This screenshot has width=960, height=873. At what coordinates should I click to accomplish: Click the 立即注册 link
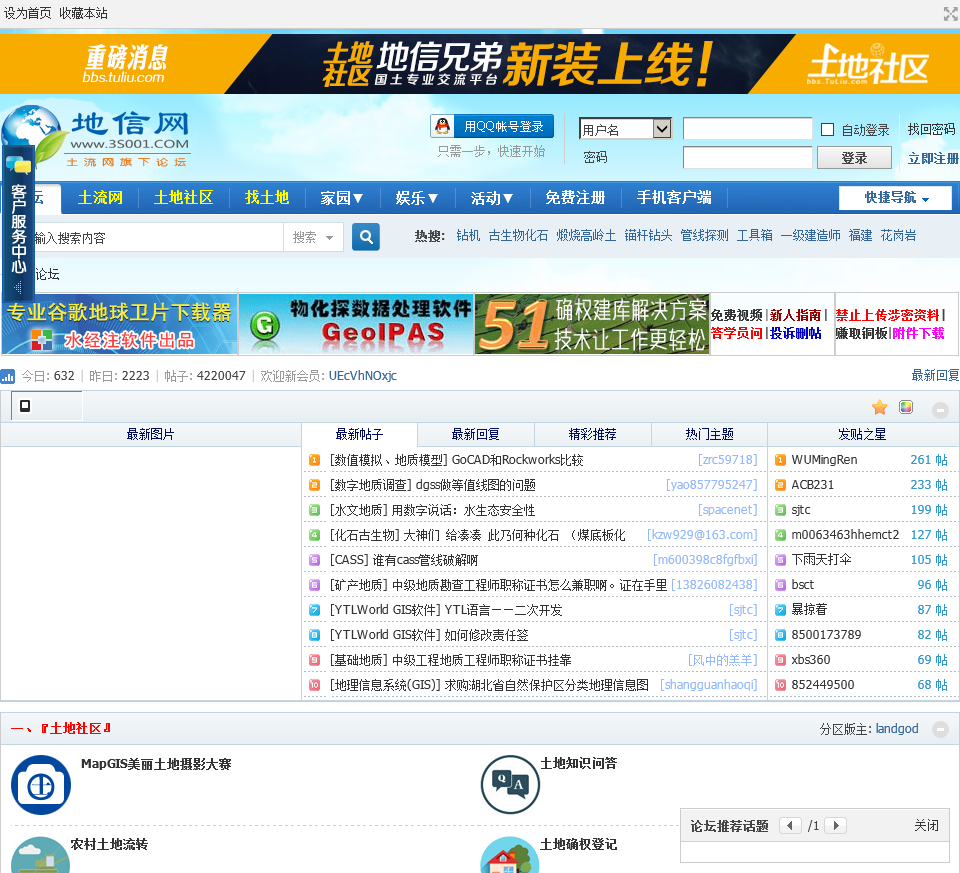[x=933, y=159]
